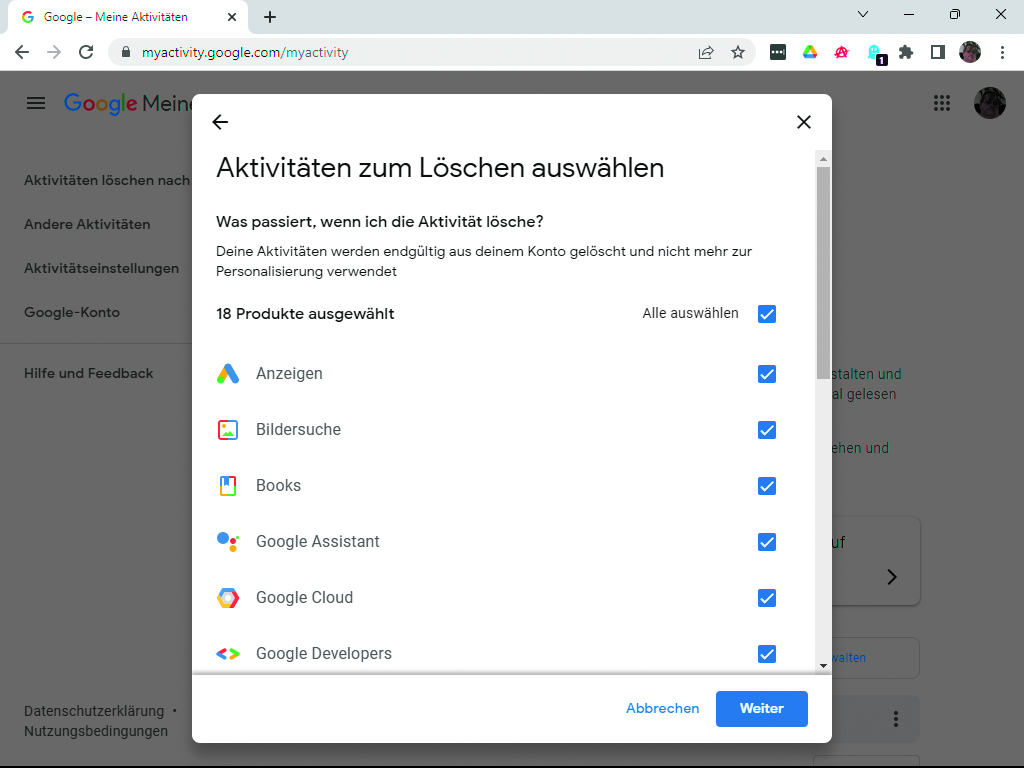1024x768 pixels.
Task: Click the Google Developers product icon
Action: (x=228, y=654)
